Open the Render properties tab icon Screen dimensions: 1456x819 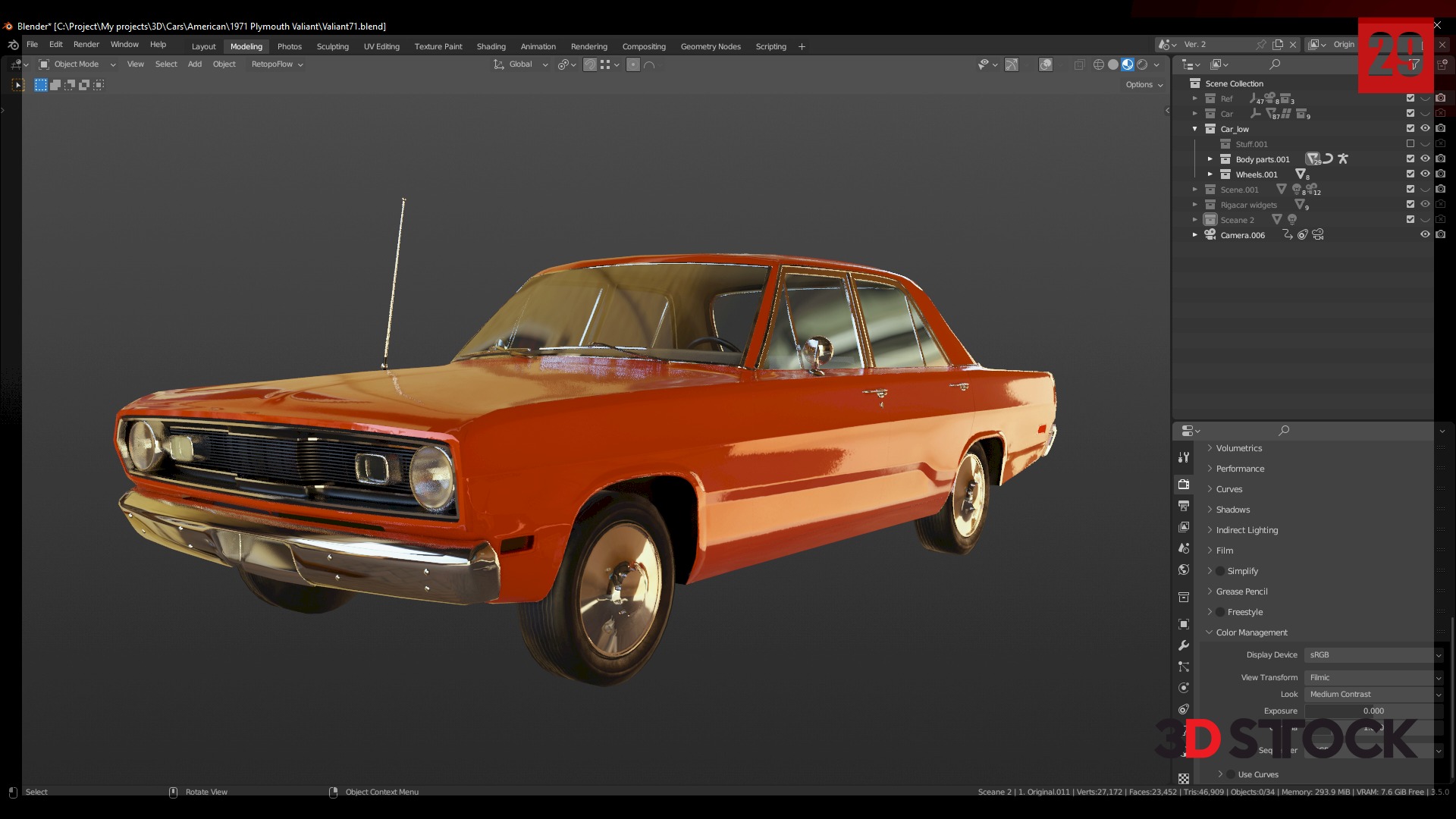pyautogui.click(x=1184, y=485)
